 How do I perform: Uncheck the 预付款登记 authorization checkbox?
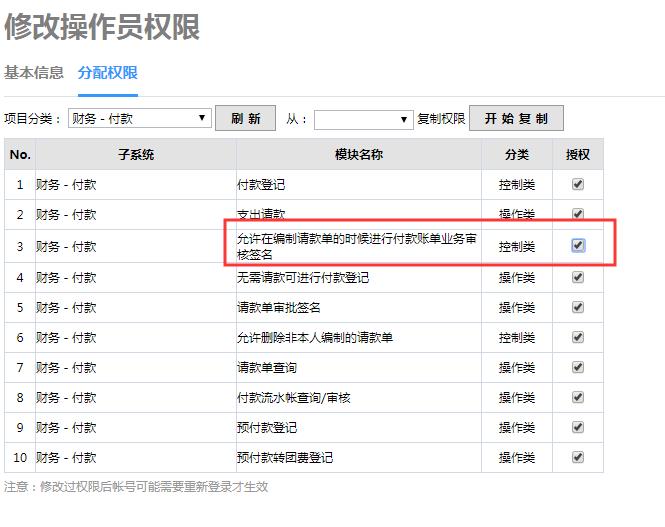tap(578, 427)
